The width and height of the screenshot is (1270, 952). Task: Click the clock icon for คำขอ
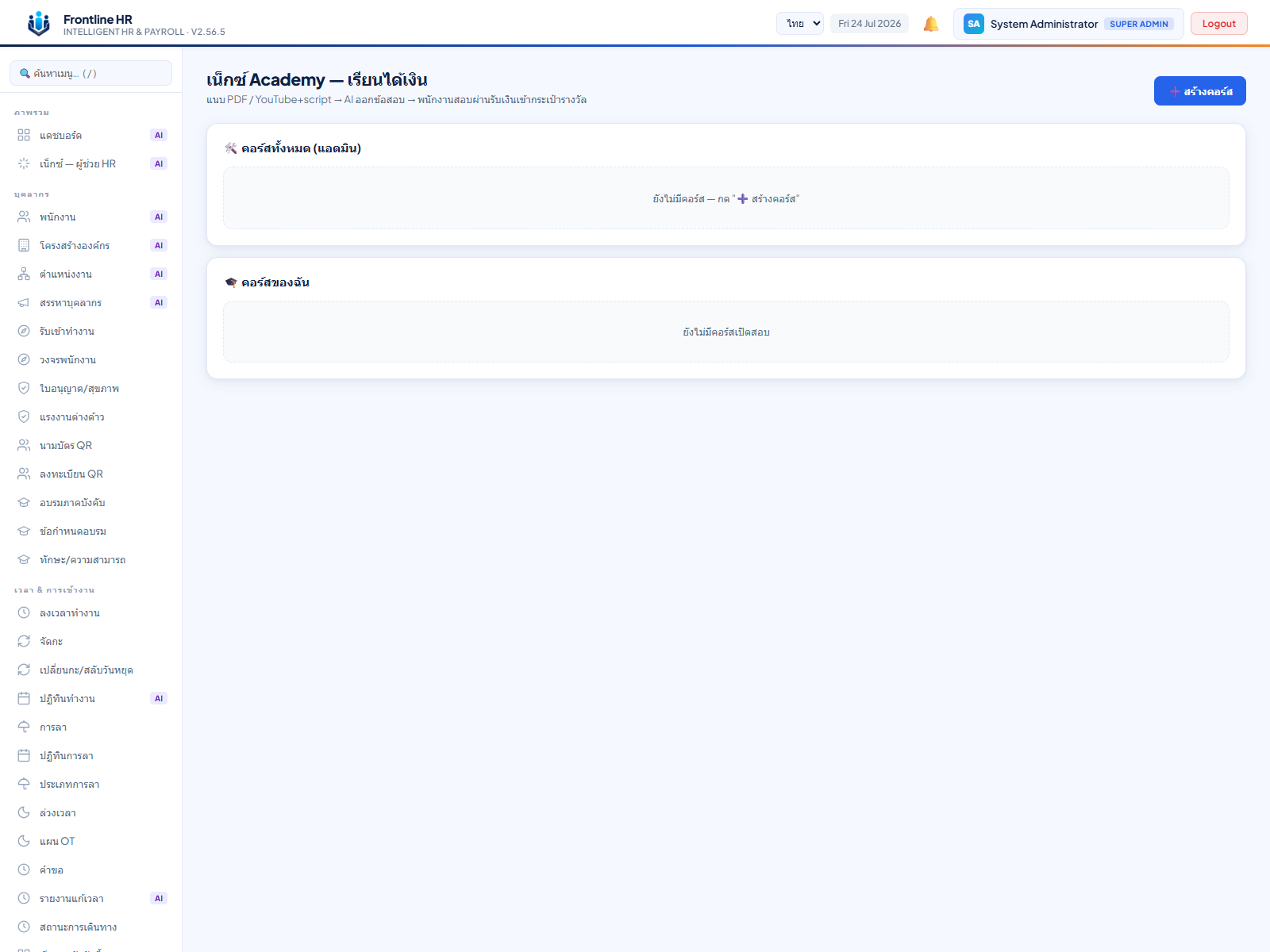(x=24, y=869)
